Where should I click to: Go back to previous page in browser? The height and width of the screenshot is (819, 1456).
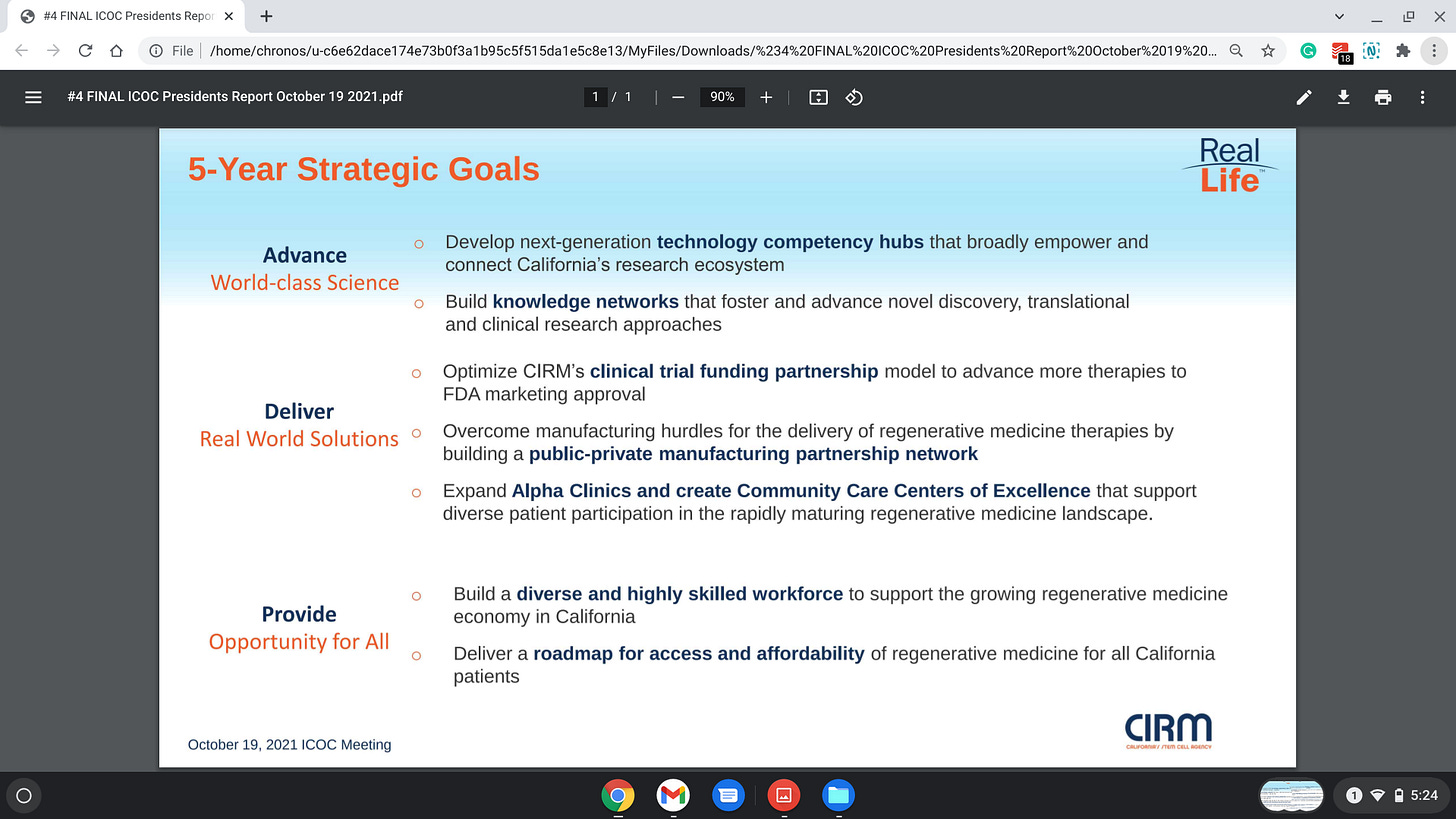22,50
